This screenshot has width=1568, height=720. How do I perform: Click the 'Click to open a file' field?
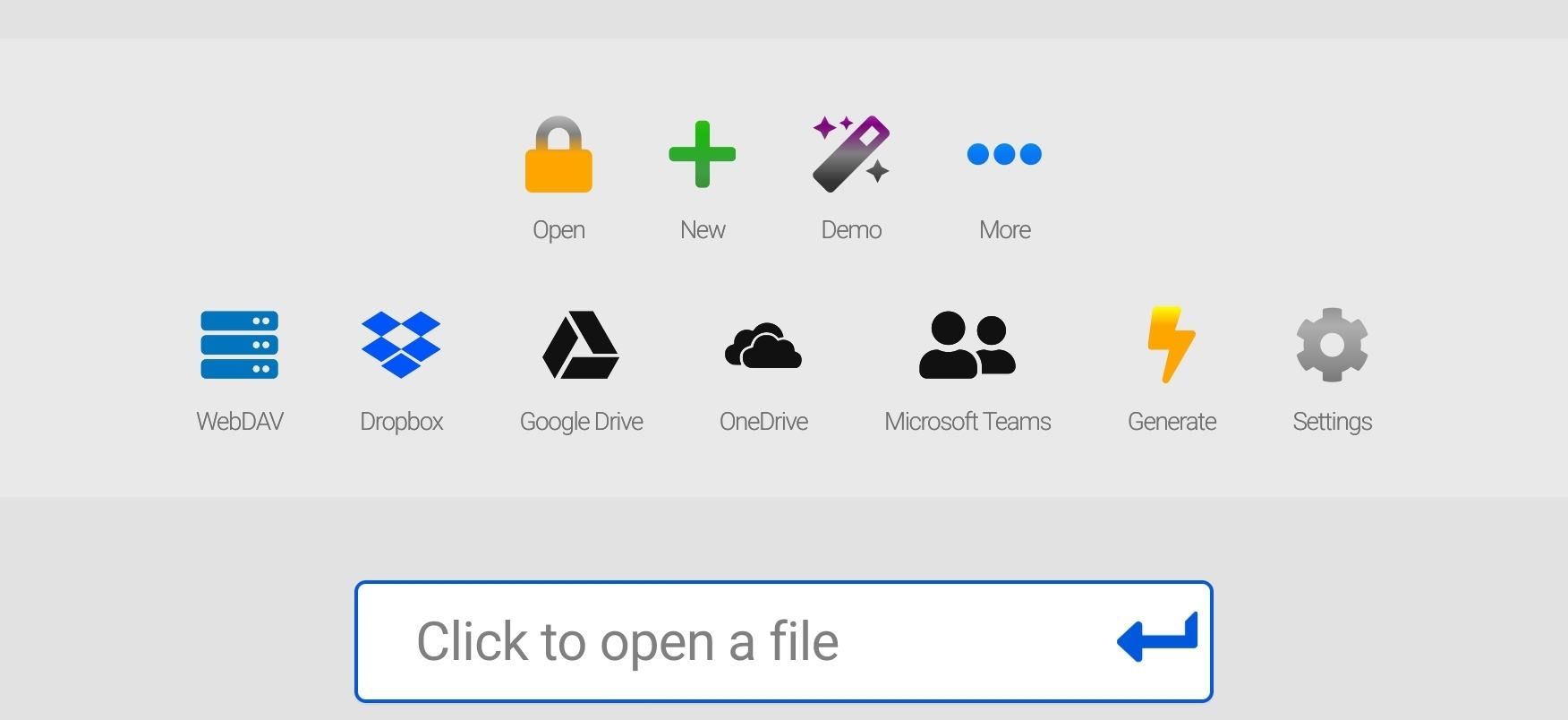[x=784, y=641]
